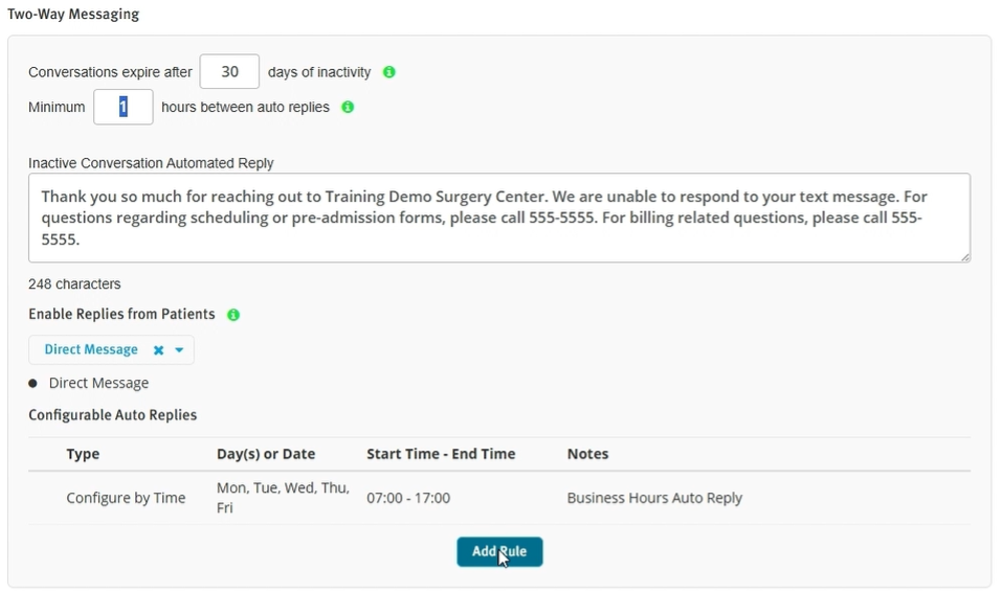Click info icon next to auto replies hours
Screen dimensions: 1003x595
(x=347, y=107)
